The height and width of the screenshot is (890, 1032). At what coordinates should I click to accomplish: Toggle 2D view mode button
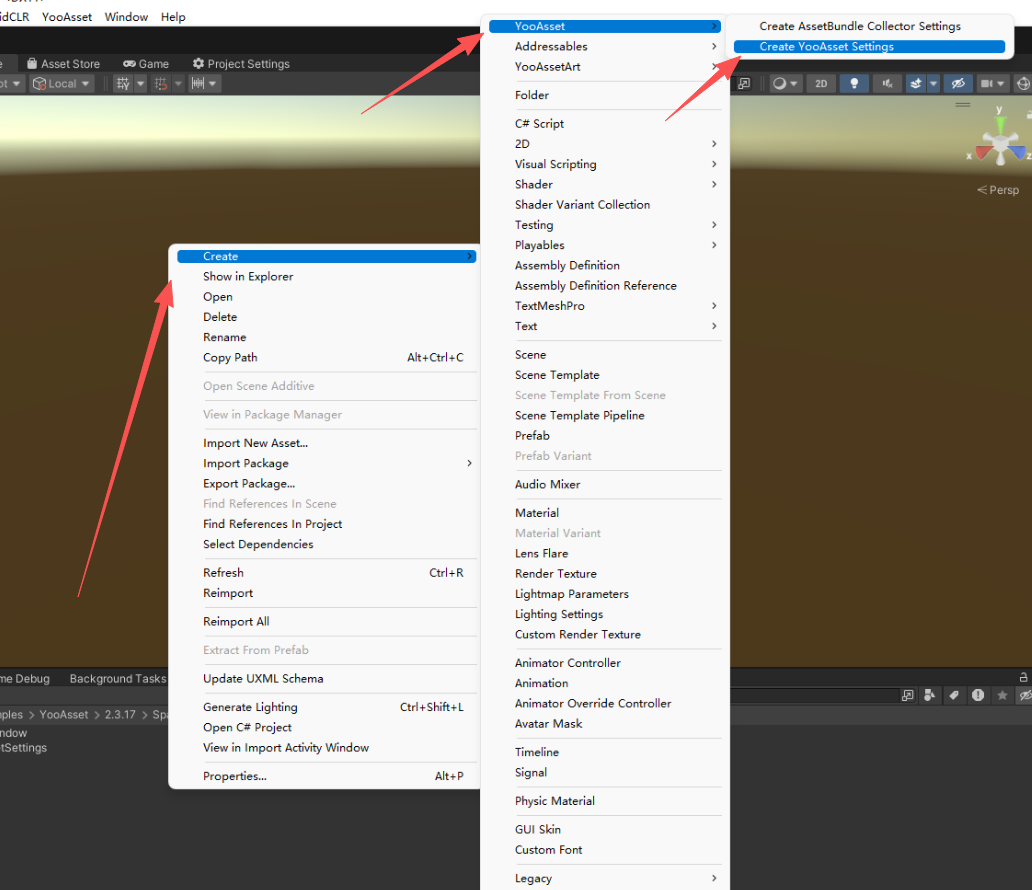[x=821, y=84]
